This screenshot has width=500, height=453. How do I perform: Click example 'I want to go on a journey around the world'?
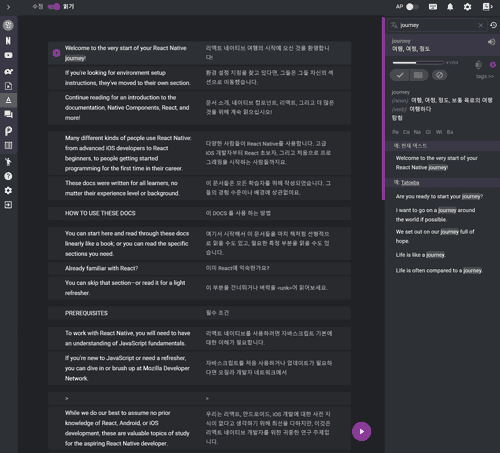click(435, 215)
